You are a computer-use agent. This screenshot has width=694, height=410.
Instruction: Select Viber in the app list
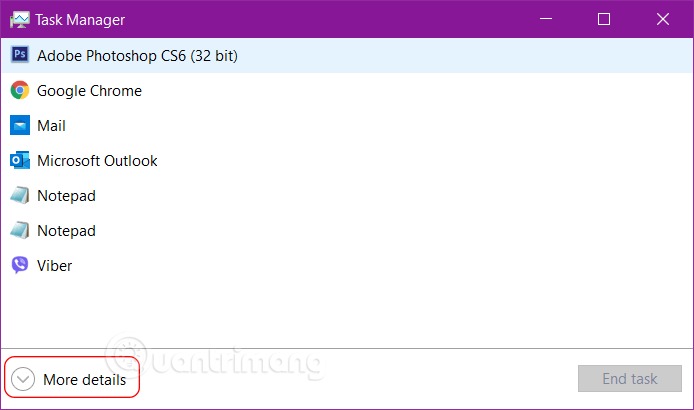click(347, 265)
